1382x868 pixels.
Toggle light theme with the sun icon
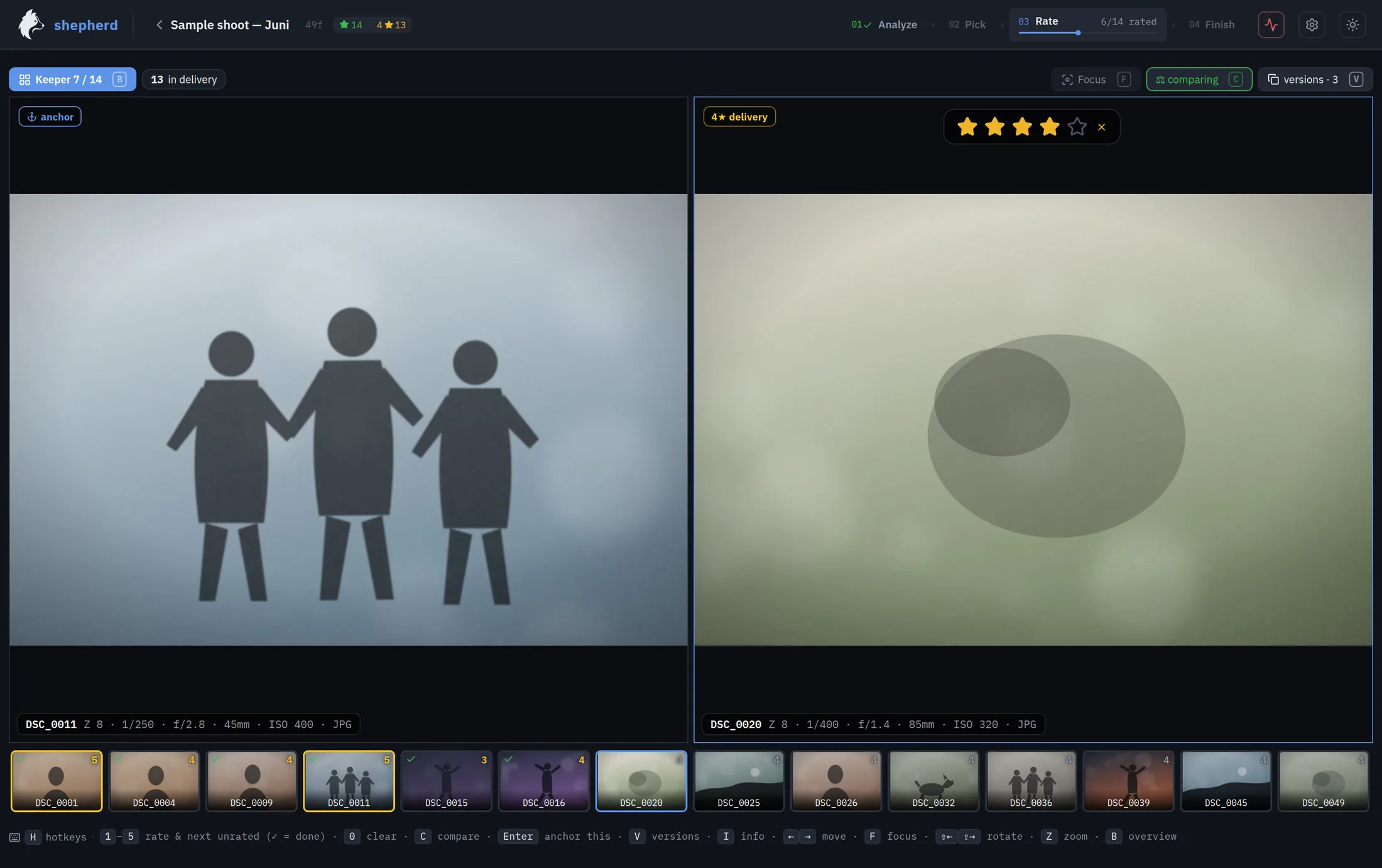[x=1352, y=25]
